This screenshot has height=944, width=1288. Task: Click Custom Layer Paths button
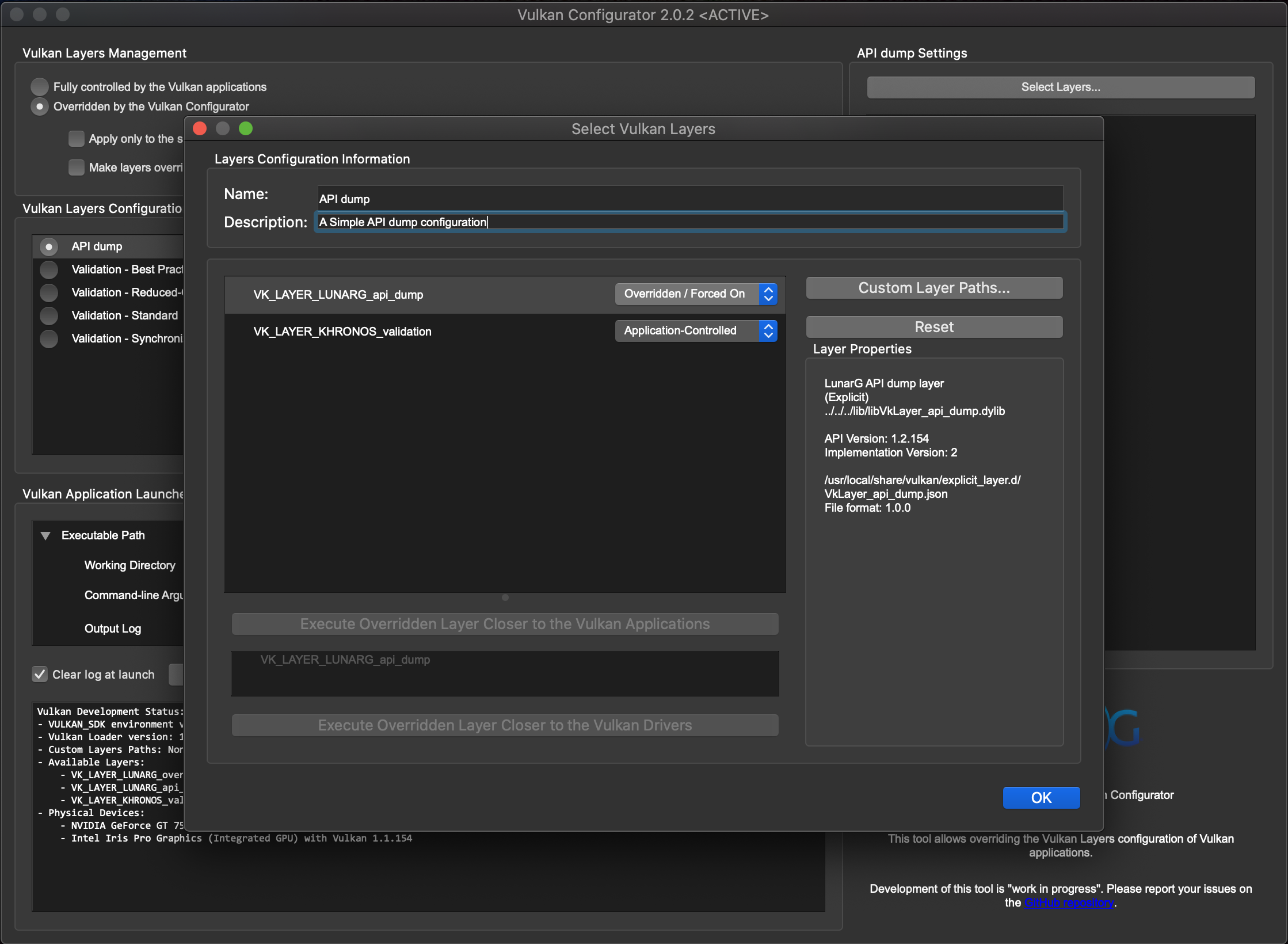point(933,288)
